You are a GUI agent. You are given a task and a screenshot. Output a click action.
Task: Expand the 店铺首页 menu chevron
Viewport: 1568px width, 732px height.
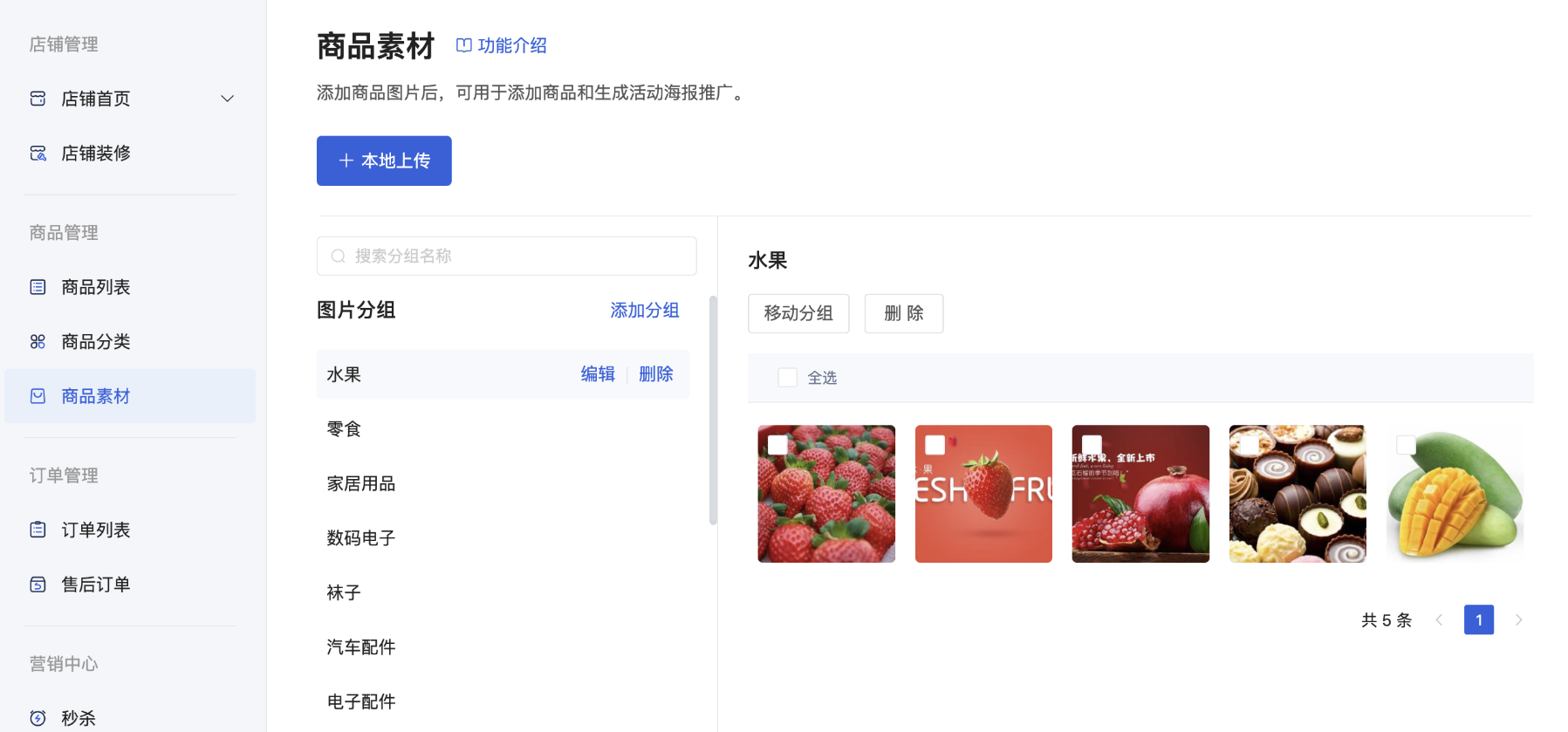click(x=228, y=99)
